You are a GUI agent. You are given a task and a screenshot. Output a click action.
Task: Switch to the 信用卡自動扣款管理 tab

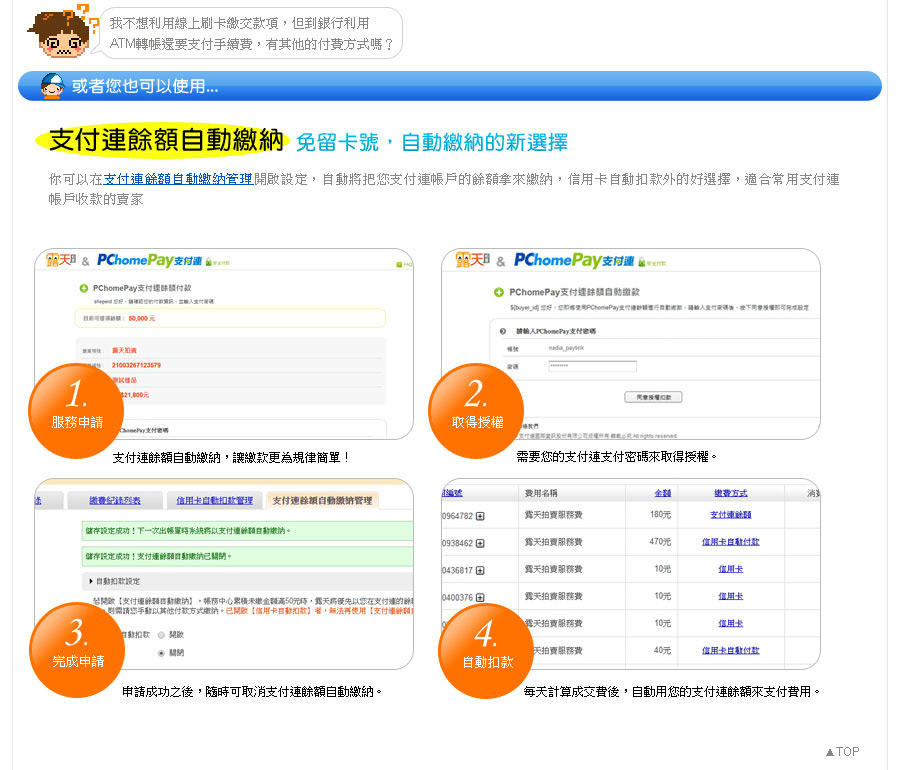pos(215,500)
